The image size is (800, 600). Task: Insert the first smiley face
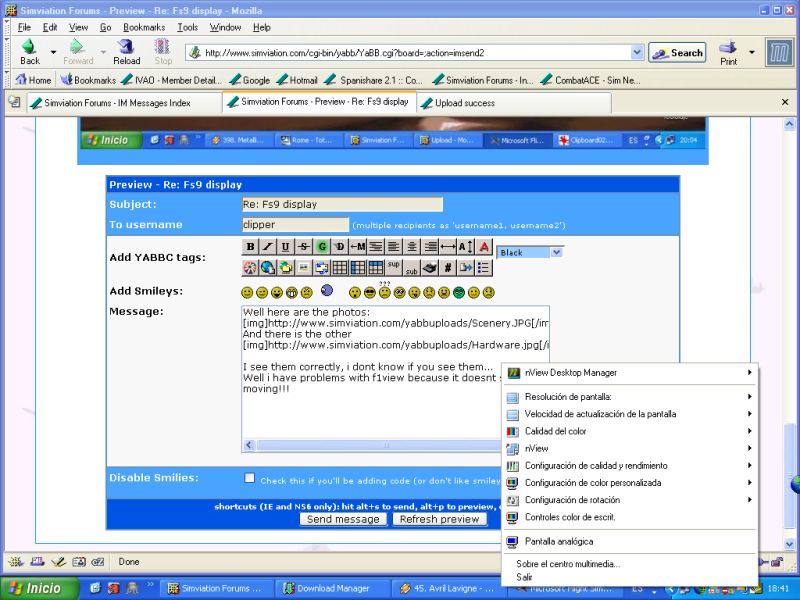[247, 293]
